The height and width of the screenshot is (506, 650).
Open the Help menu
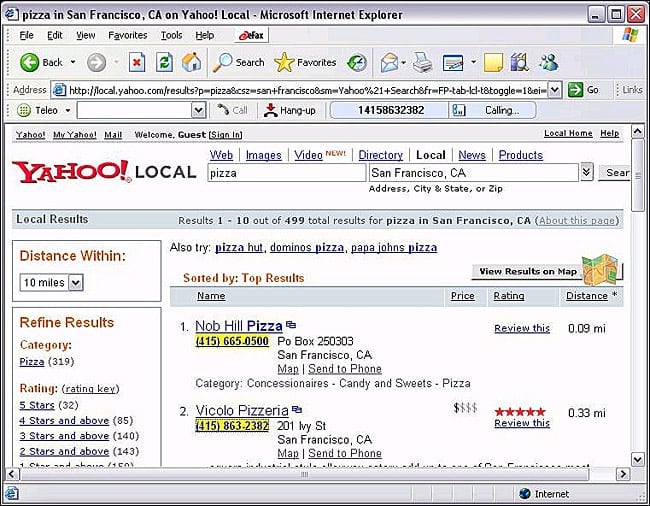click(x=205, y=35)
